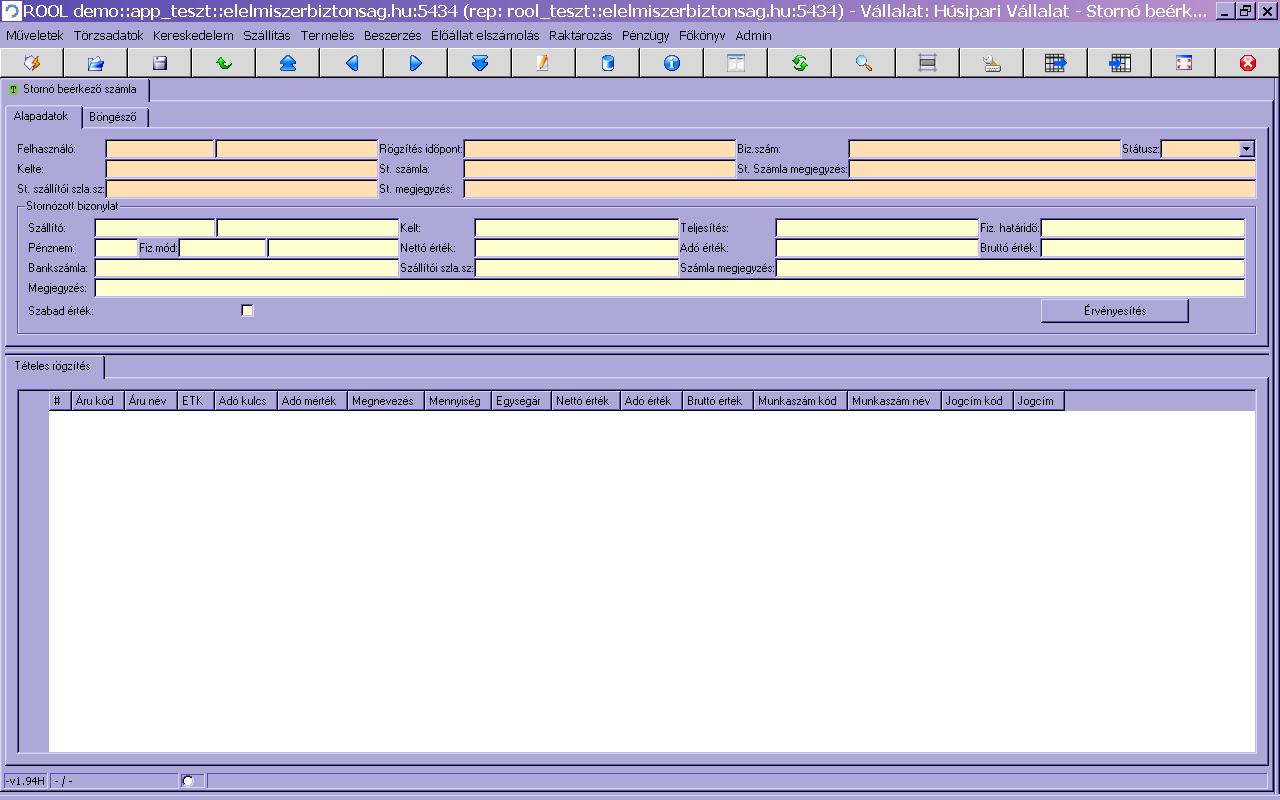Image resolution: width=1280 pixels, height=800 pixels.
Task: Click the Mennyiség column header
Action: [454, 401]
